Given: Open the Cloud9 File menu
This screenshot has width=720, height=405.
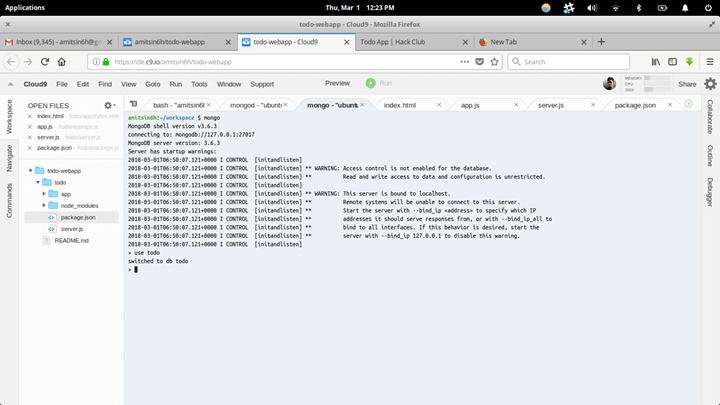Looking at the screenshot, I should click(62, 84).
